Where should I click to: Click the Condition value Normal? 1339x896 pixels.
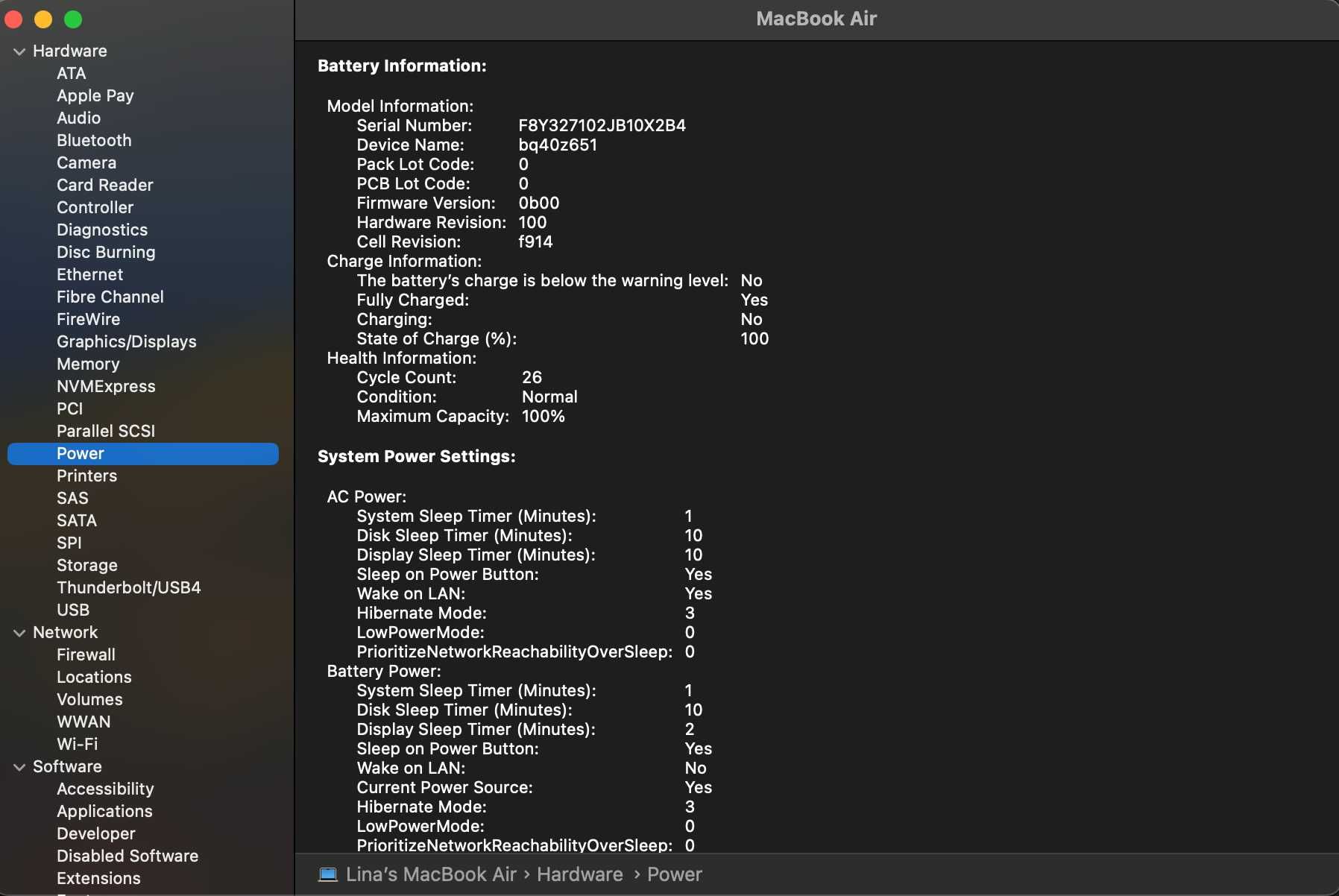pos(549,397)
